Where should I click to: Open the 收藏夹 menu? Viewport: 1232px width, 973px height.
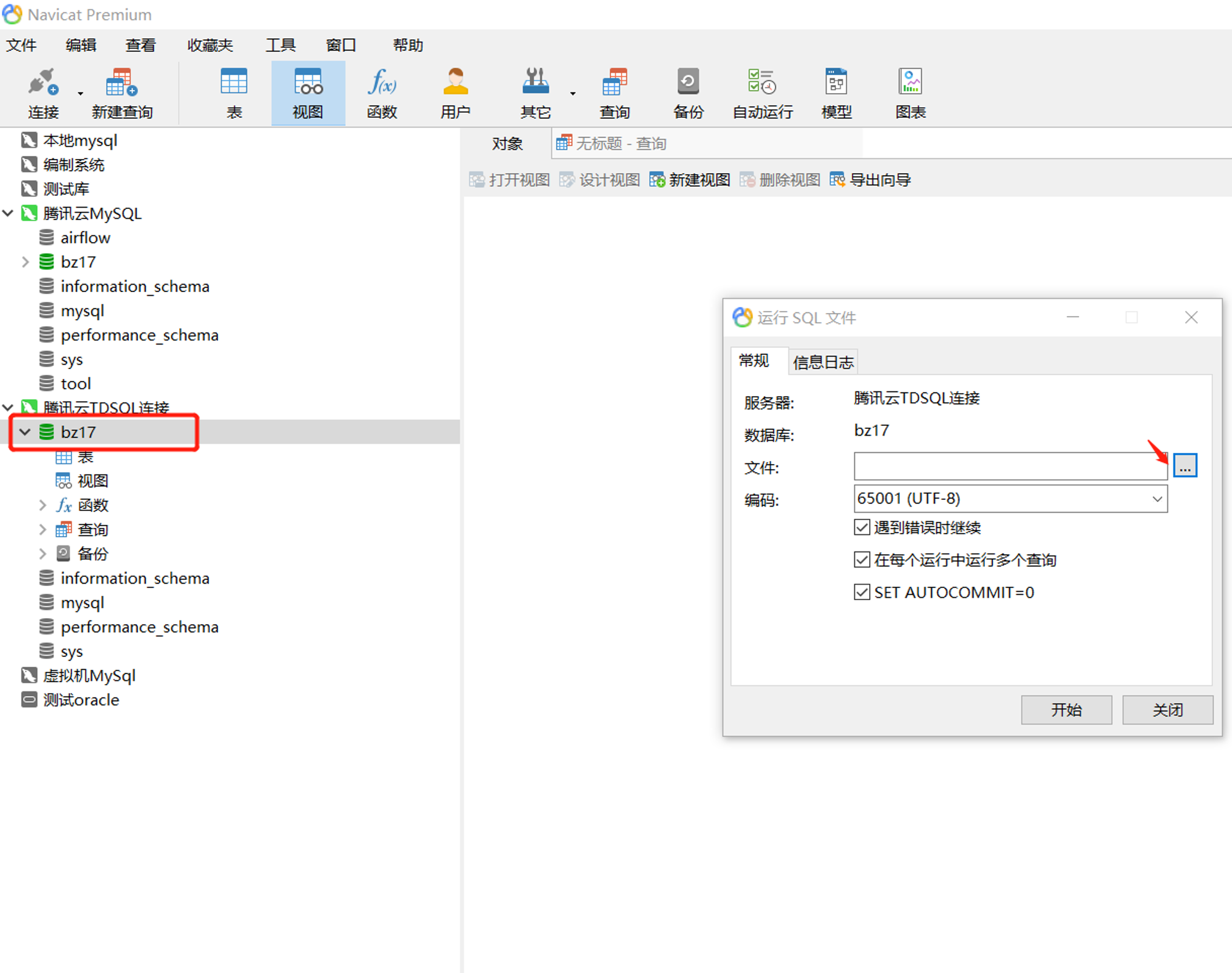[210, 45]
